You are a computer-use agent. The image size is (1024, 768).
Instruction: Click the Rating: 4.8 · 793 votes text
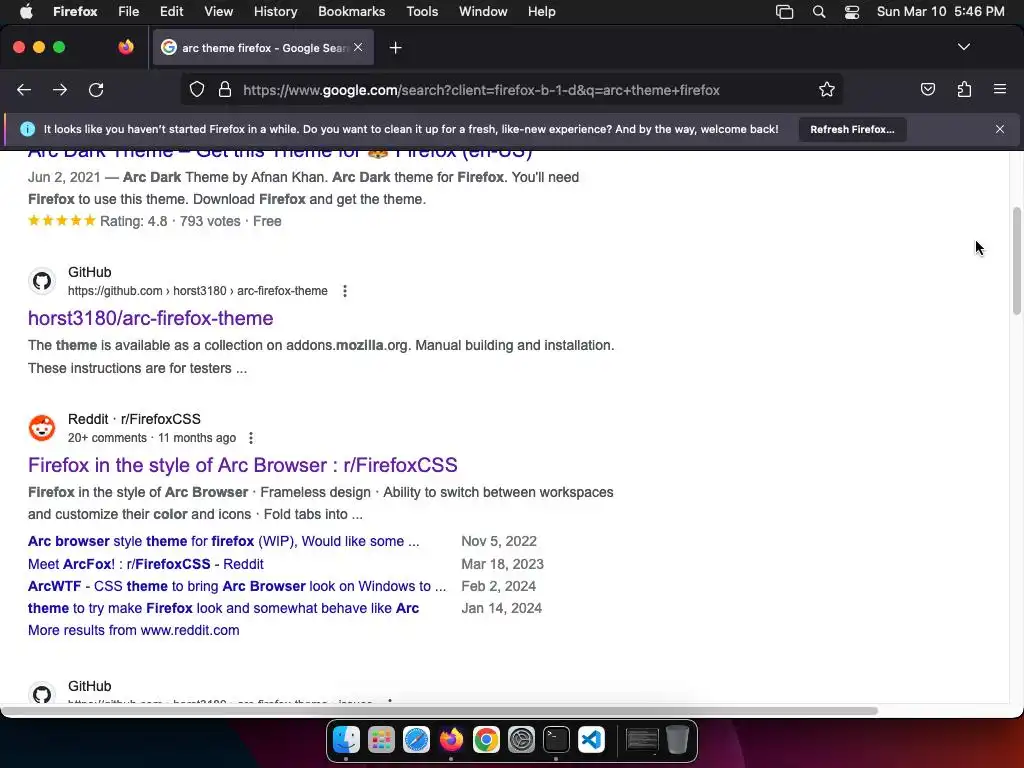tap(170, 221)
